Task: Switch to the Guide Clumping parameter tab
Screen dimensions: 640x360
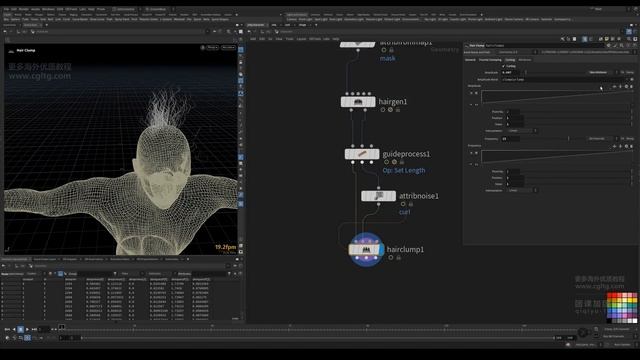Action: pyautogui.click(x=490, y=60)
